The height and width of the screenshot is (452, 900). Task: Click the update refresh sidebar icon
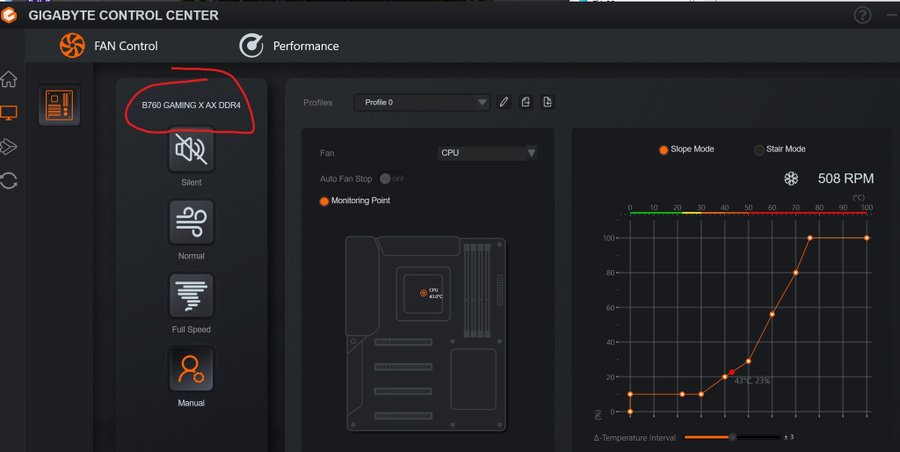coord(9,180)
